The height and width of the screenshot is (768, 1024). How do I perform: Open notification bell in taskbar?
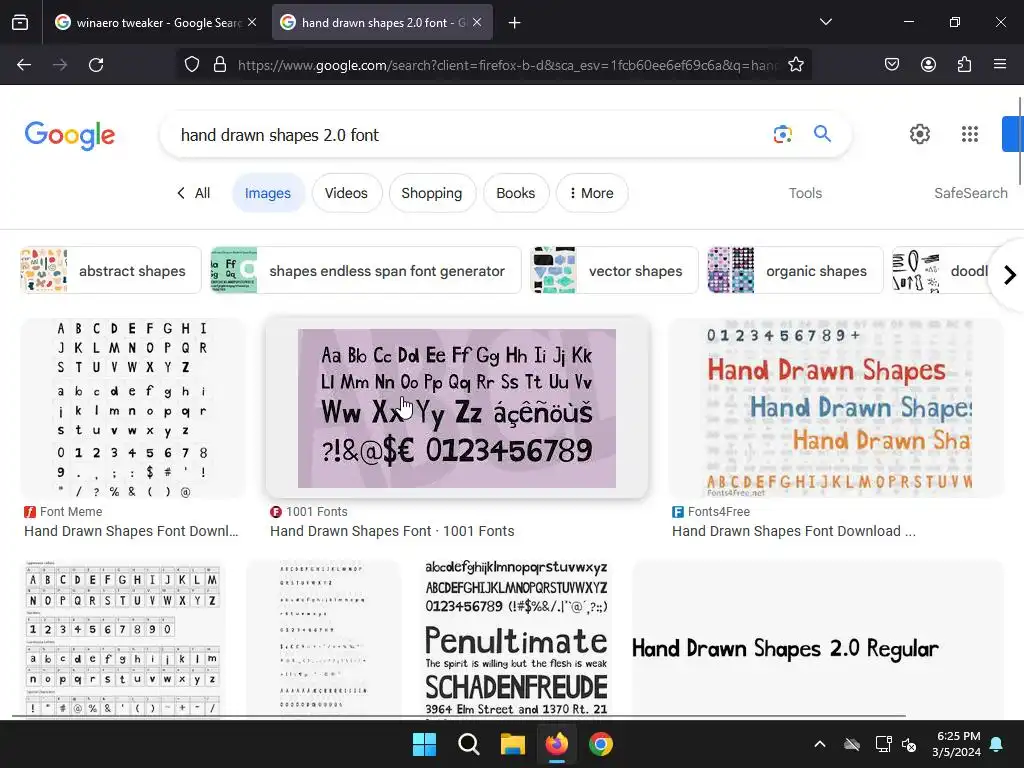point(997,744)
